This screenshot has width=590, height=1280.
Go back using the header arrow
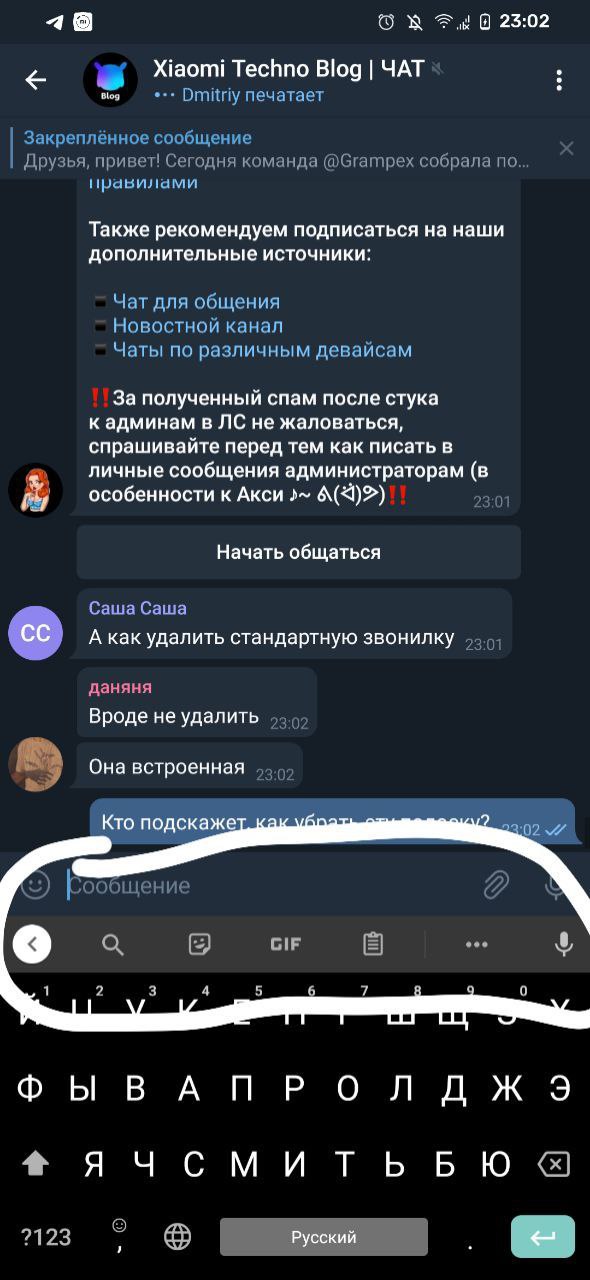[36, 81]
